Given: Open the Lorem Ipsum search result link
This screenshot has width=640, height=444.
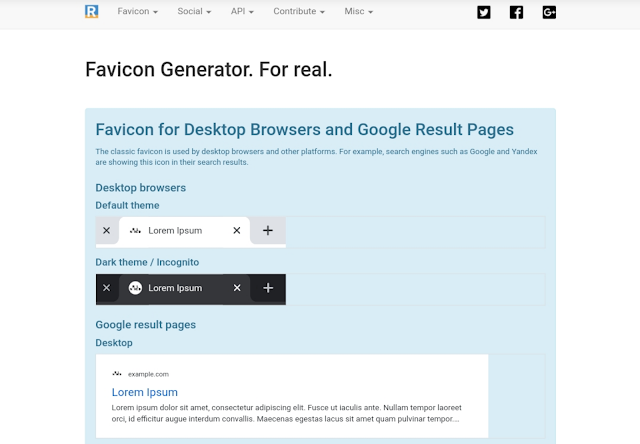Looking at the screenshot, I should [144, 392].
